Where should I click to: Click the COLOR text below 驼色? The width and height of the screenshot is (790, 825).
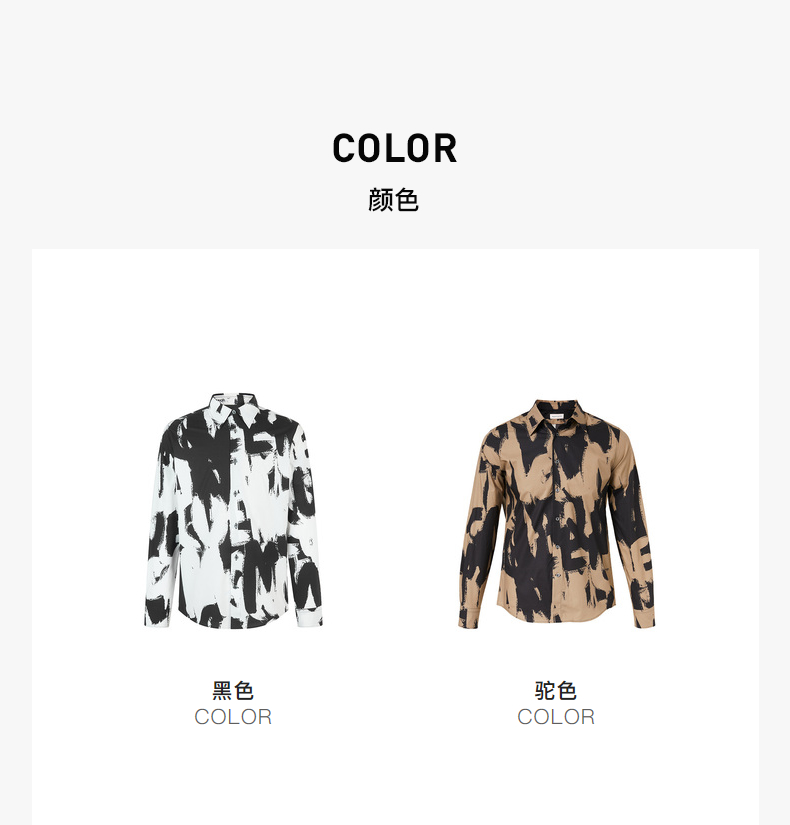click(x=556, y=717)
